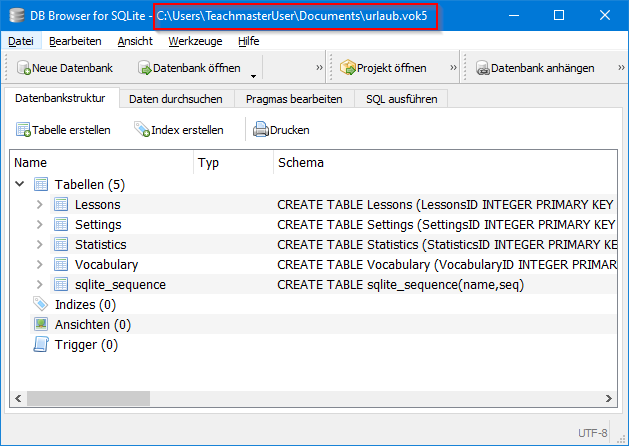This screenshot has height=446, width=629.
Task: Switch to the Daten durchsuchen tab
Action: [177, 99]
